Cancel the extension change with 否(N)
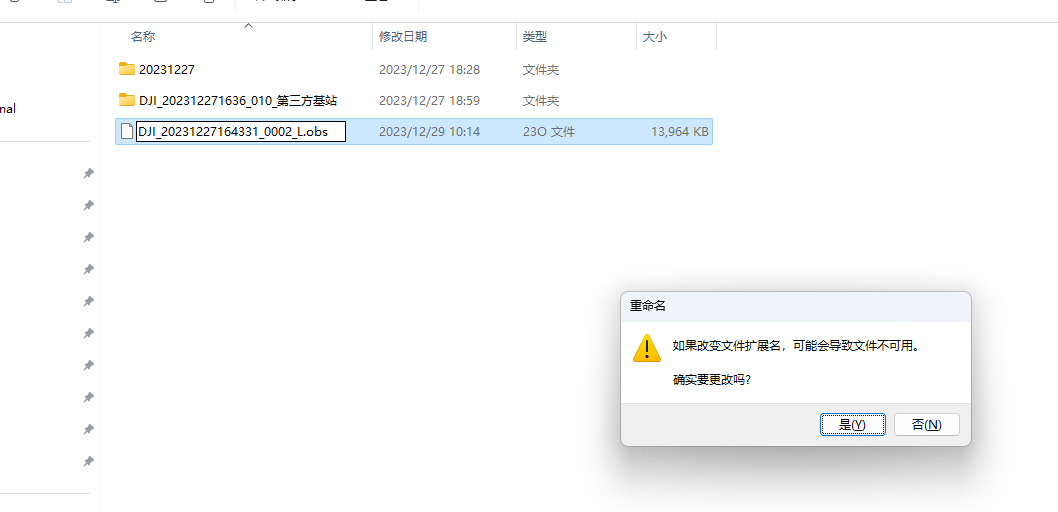This screenshot has width=1058, height=512. pyautogui.click(x=926, y=424)
